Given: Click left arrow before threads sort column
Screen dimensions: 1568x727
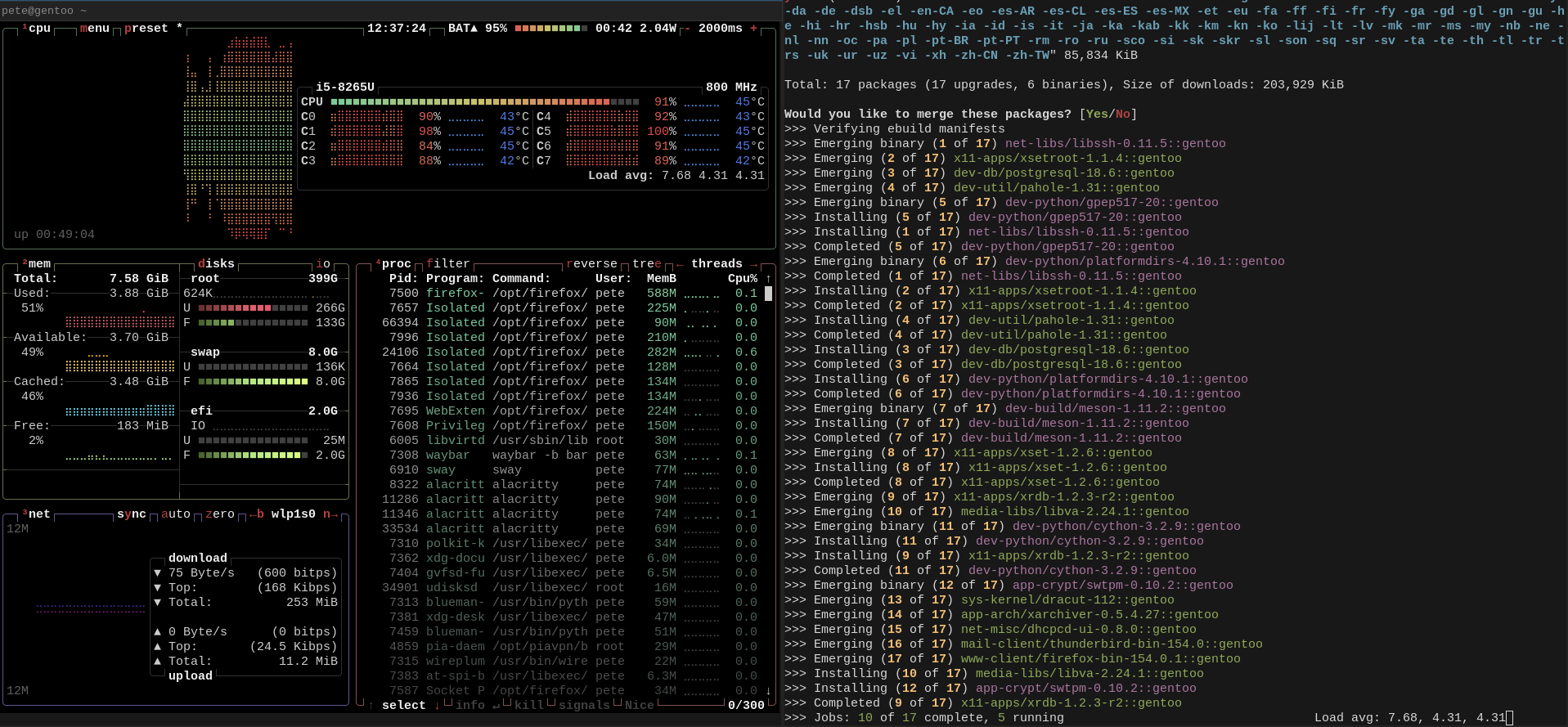Looking at the screenshot, I should pyautogui.click(x=680, y=264).
